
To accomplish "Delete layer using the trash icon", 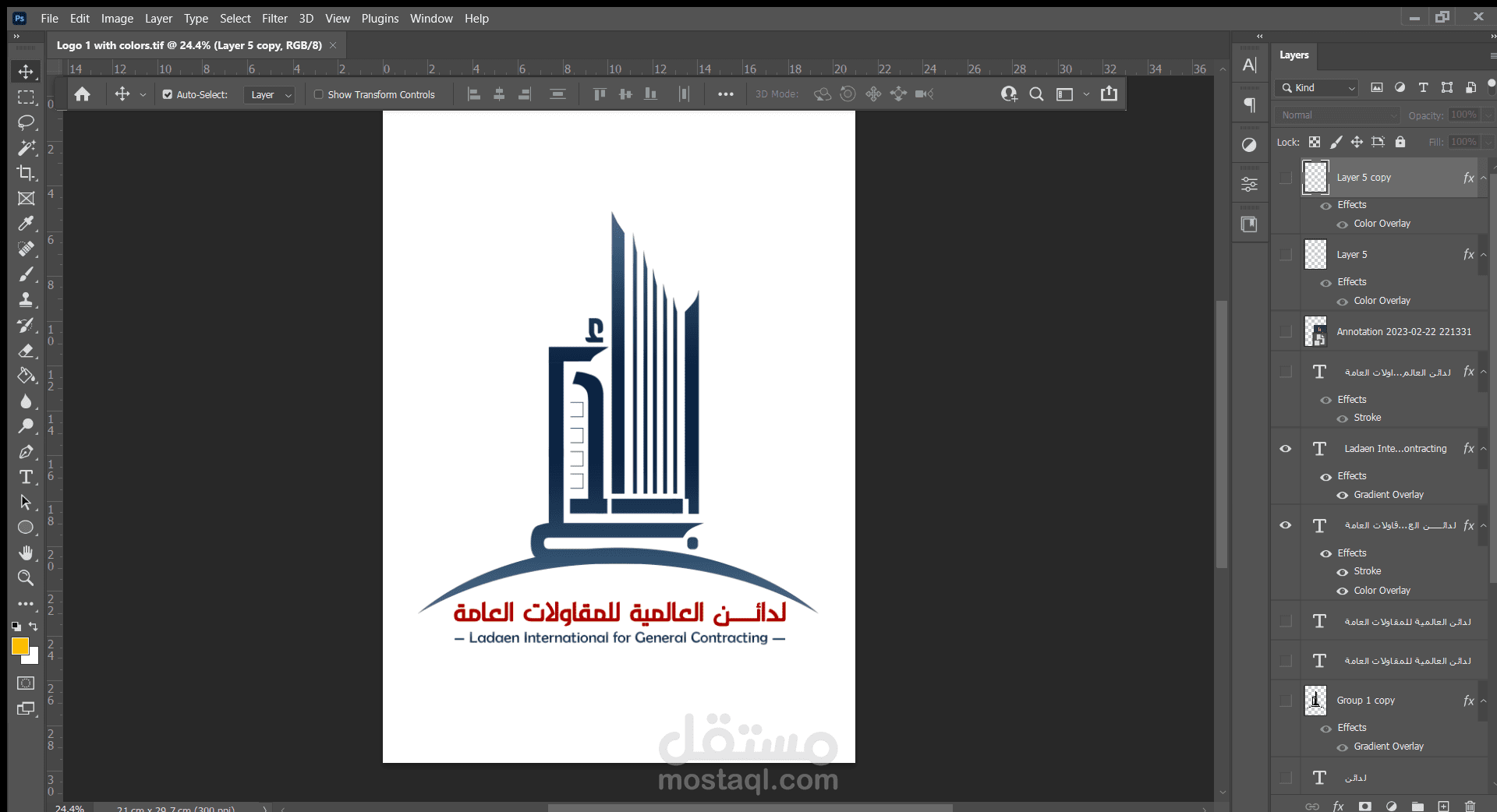I will [1470, 806].
